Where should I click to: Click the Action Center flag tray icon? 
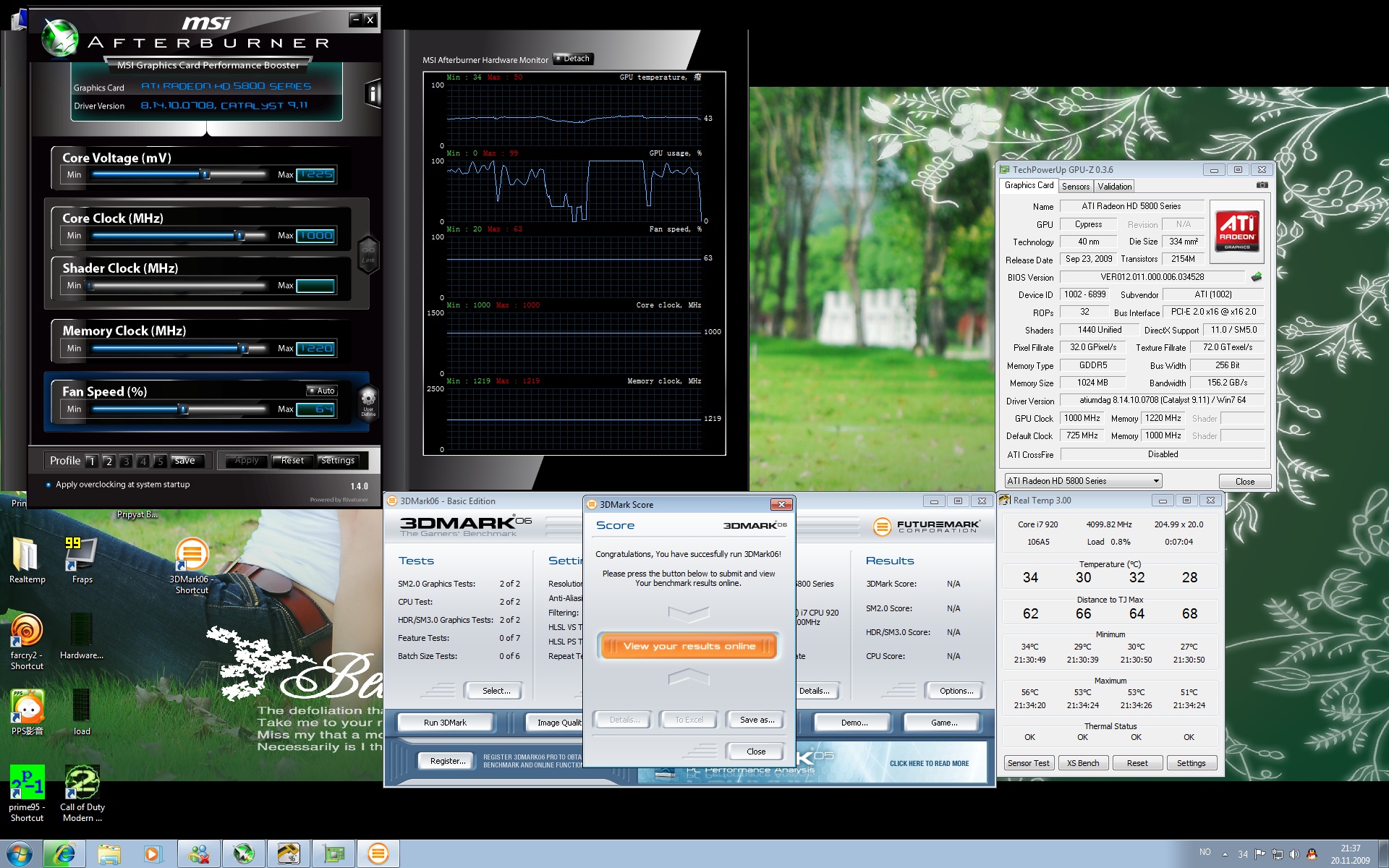point(1260,854)
